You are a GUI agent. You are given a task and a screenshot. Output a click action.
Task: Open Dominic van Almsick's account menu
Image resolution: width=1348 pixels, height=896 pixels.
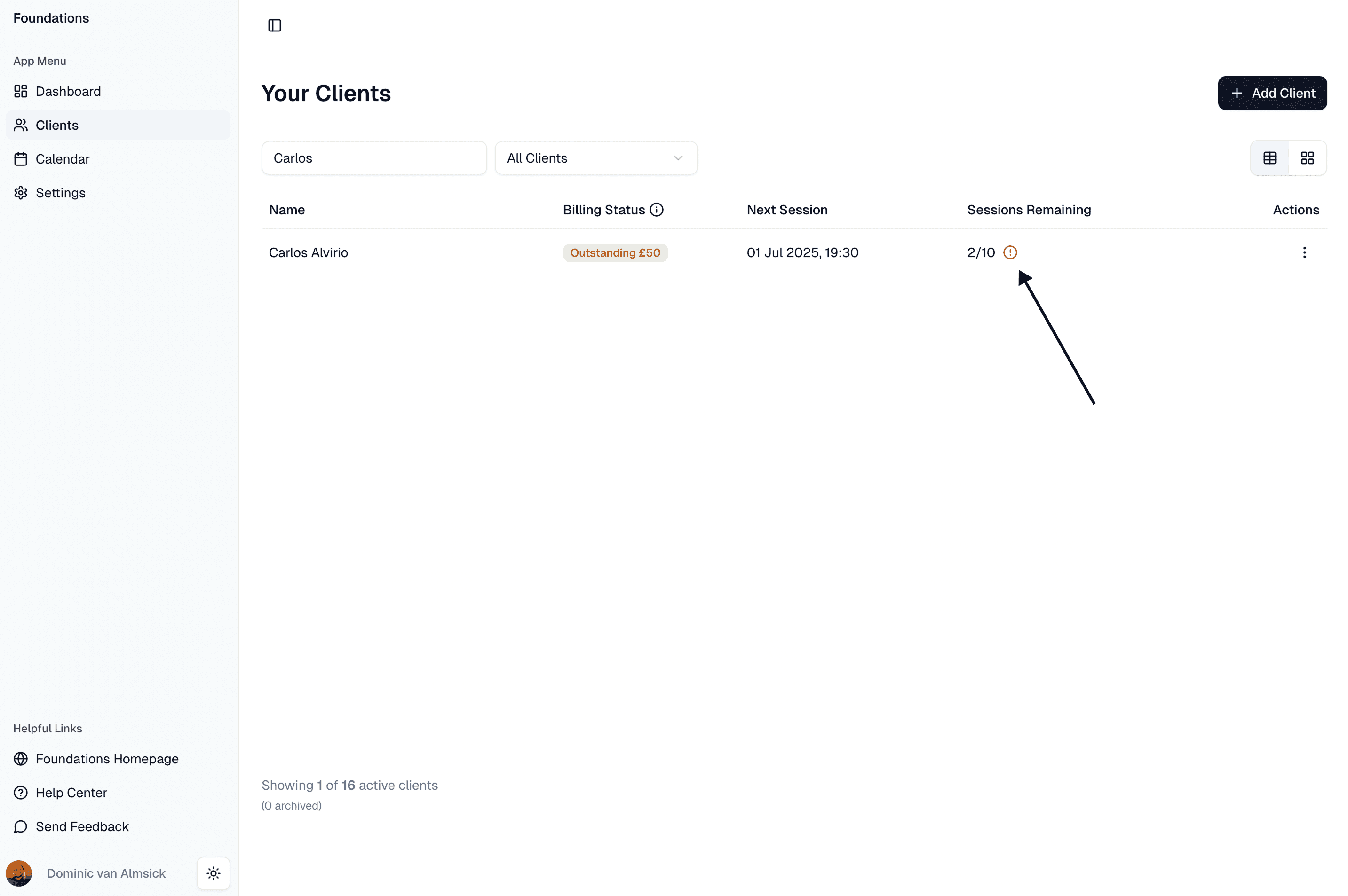pyautogui.click(x=106, y=873)
